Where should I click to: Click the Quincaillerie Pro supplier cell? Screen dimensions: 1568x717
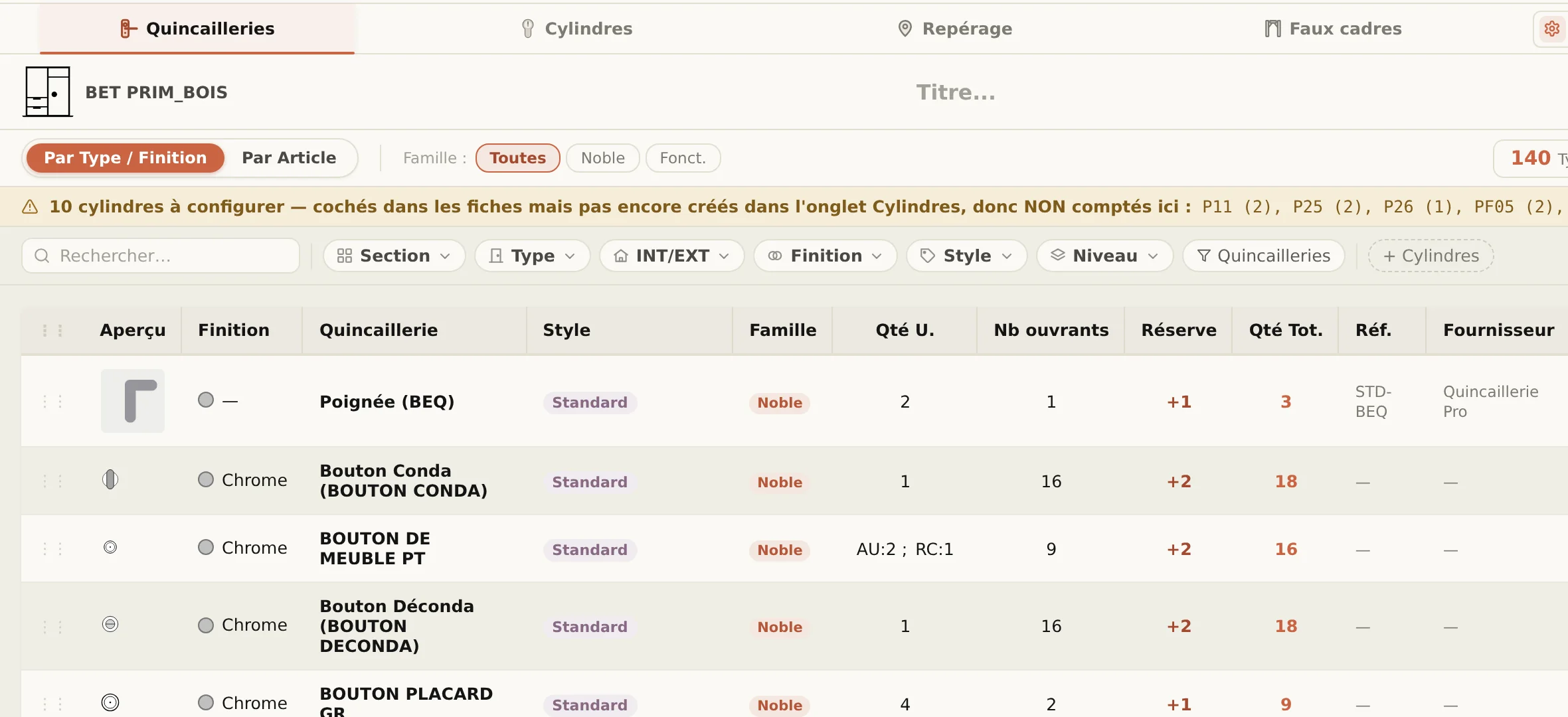(x=1490, y=401)
